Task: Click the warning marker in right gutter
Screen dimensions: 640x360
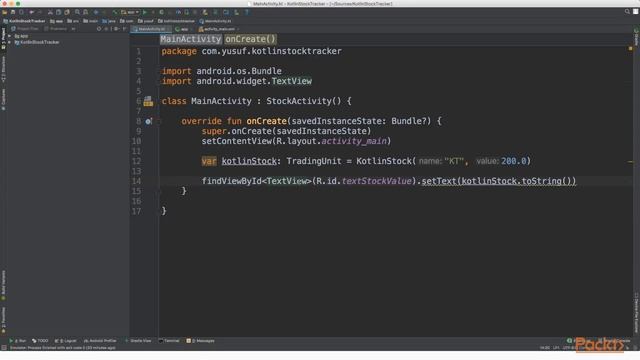Action: [630, 49]
